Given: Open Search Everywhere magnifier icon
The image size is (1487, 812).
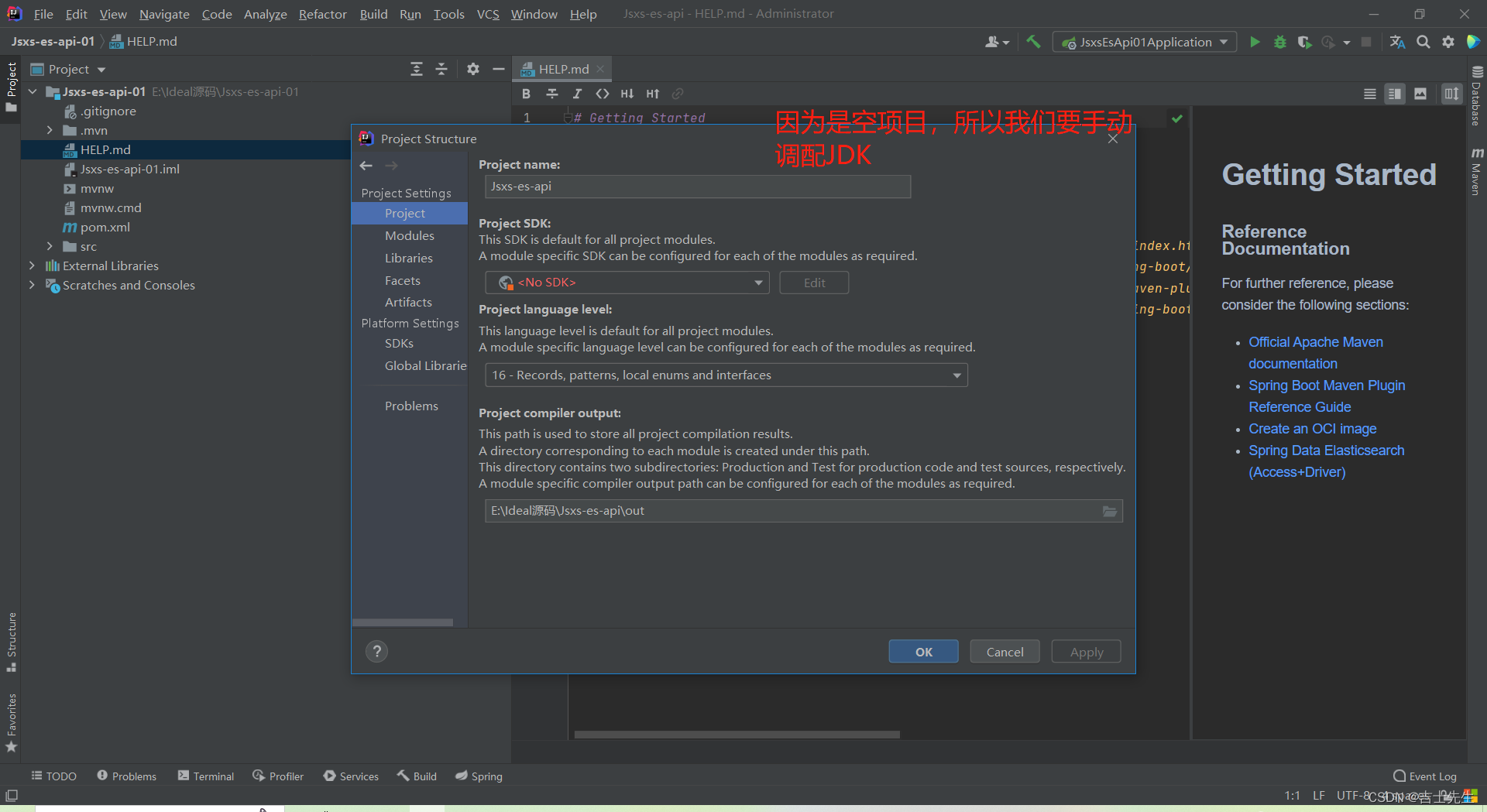Looking at the screenshot, I should tap(1423, 42).
